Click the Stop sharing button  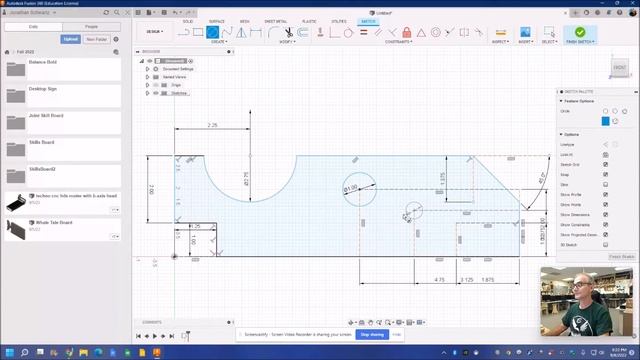tap(372, 335)
